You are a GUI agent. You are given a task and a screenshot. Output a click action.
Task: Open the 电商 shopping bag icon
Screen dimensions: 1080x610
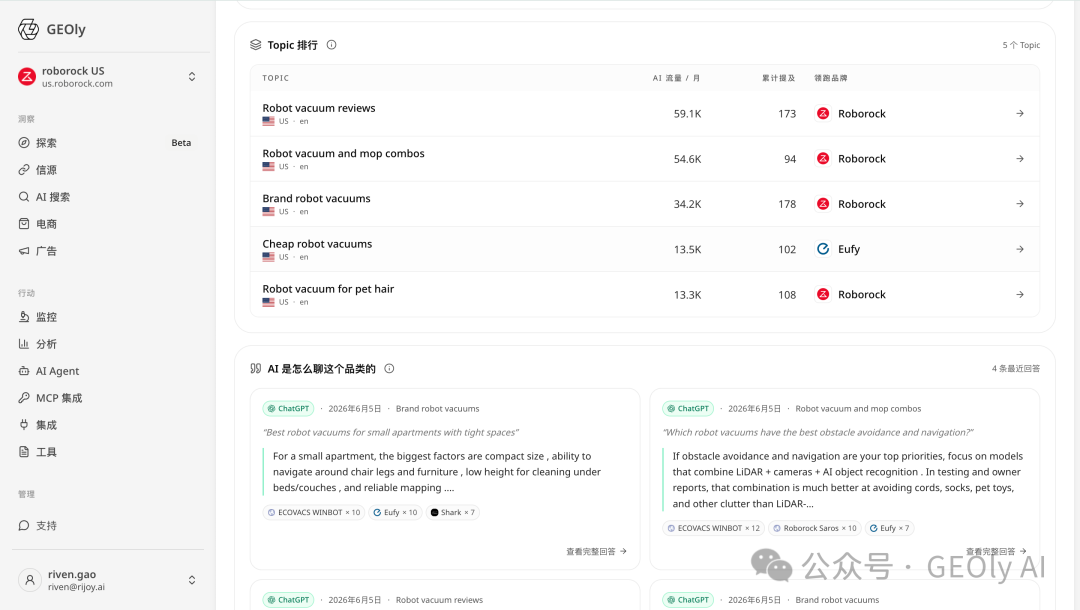pos(24,224)
